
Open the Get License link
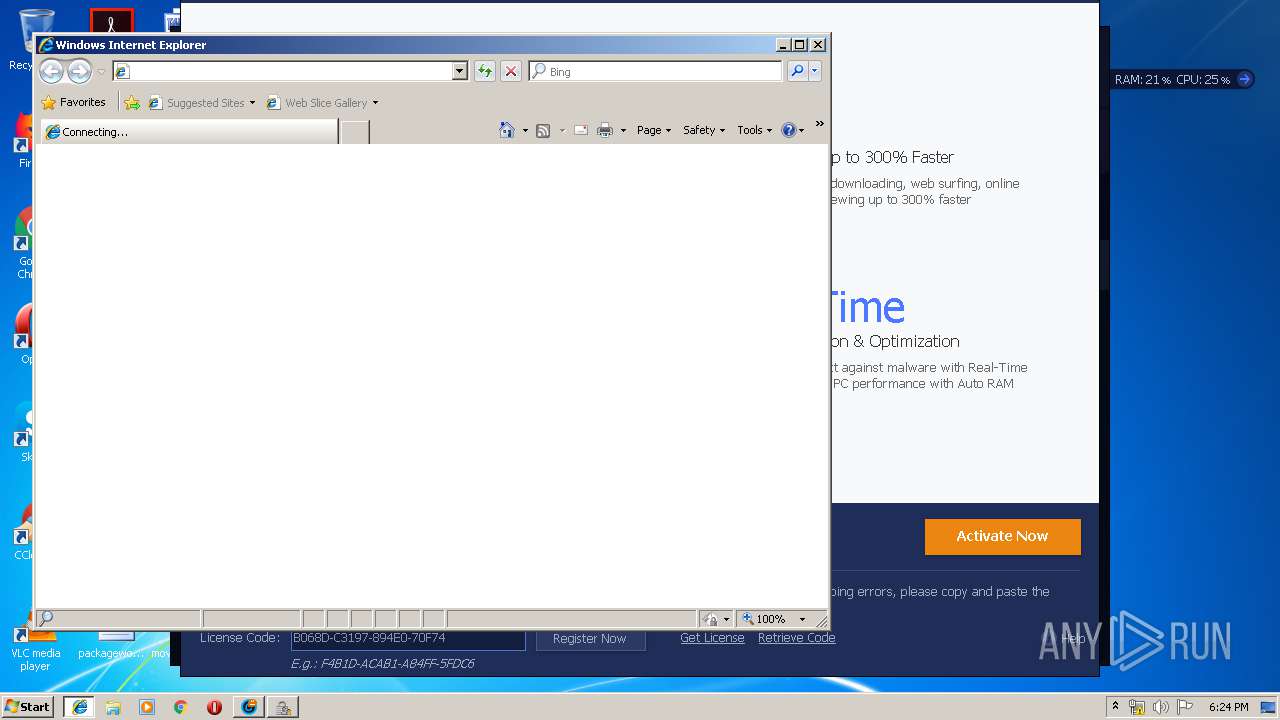point(712,638)
